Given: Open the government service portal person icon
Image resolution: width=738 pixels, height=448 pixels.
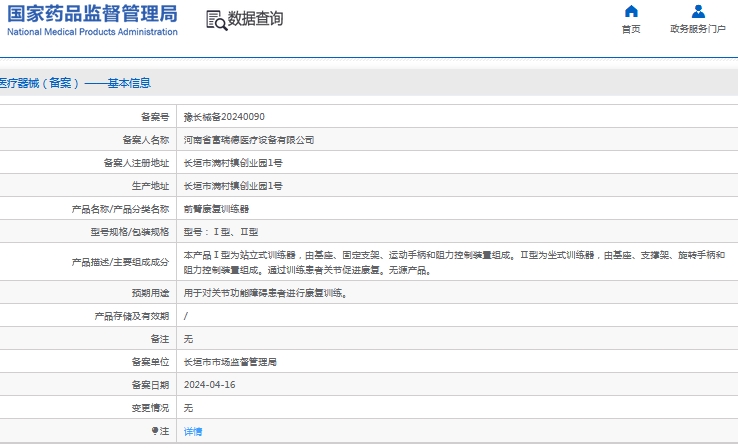Looking at the screenshot, I should point(698,11).
